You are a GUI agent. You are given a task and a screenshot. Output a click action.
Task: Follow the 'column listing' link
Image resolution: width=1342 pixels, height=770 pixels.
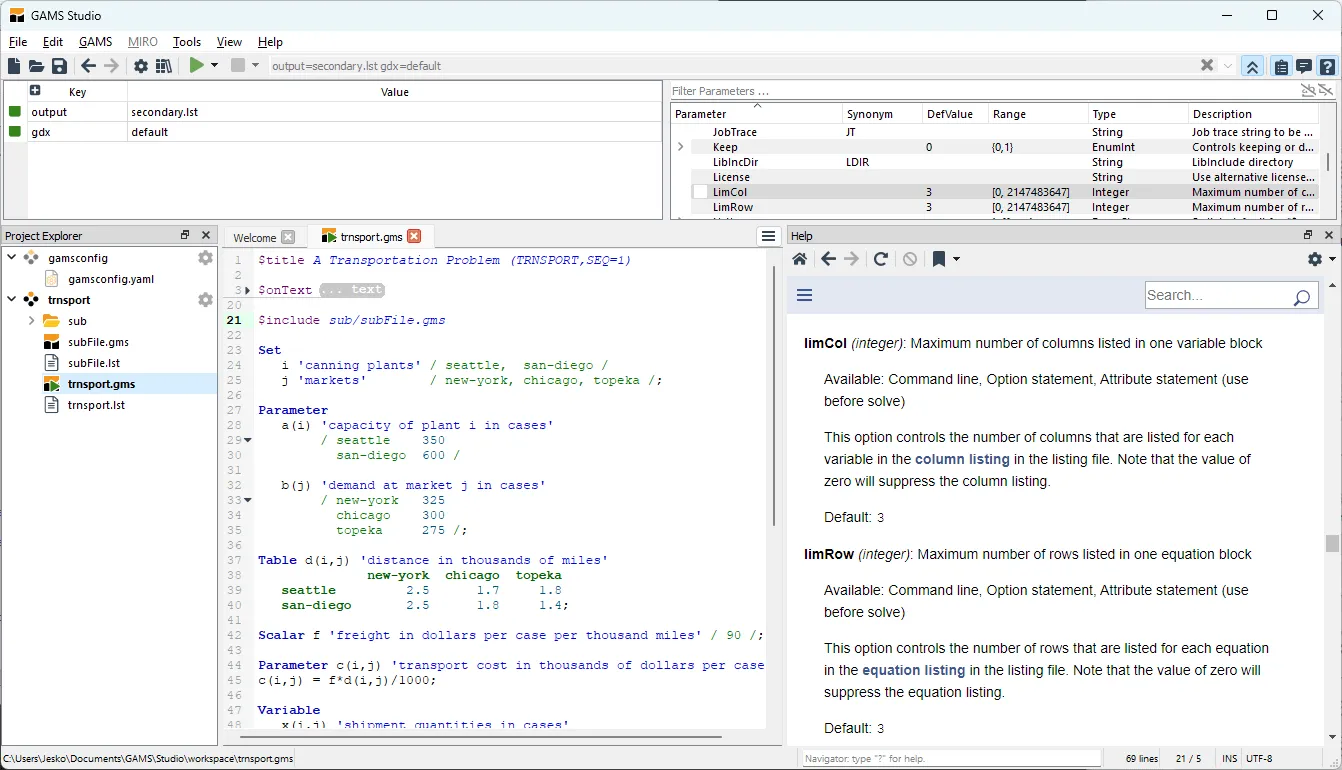[x=962, y=459]
